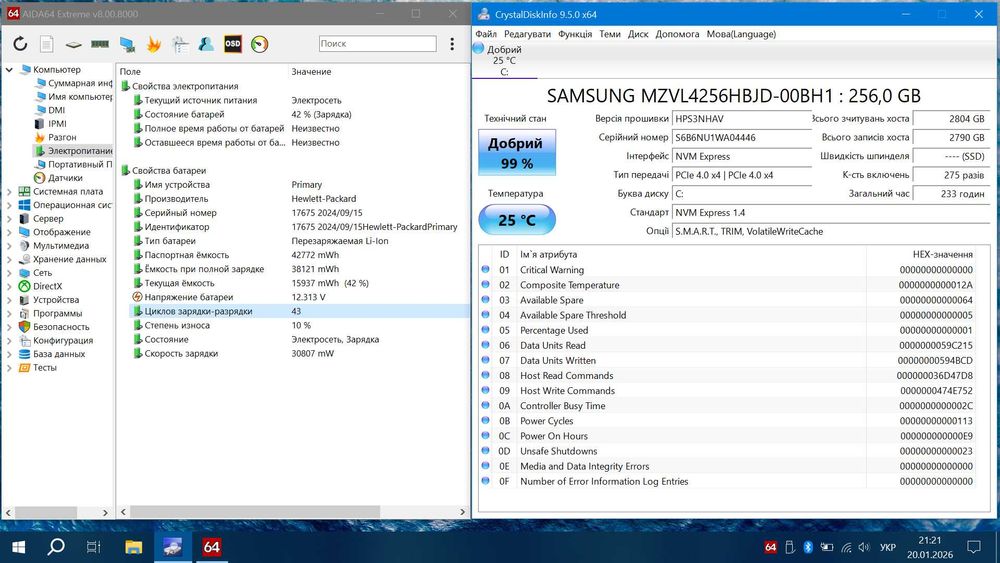Screen dimensions: 1000x563
Task: Open the Функція menu
Action: click(x=575, y=34)
